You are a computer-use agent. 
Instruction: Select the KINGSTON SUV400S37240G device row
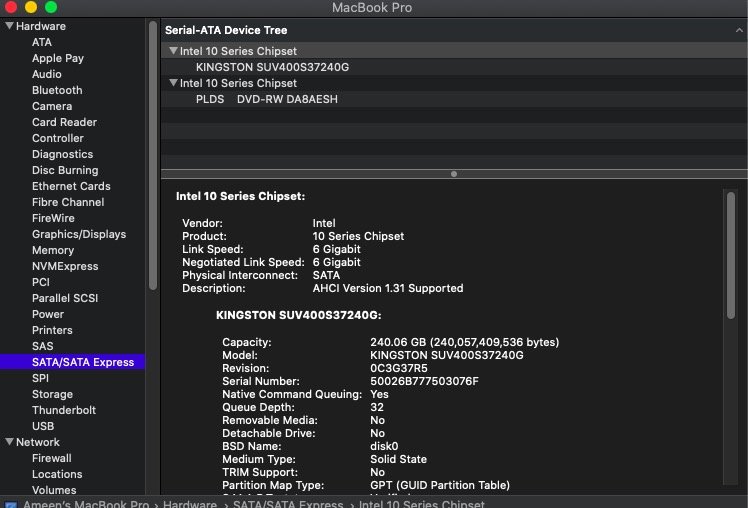coord(454,67)
